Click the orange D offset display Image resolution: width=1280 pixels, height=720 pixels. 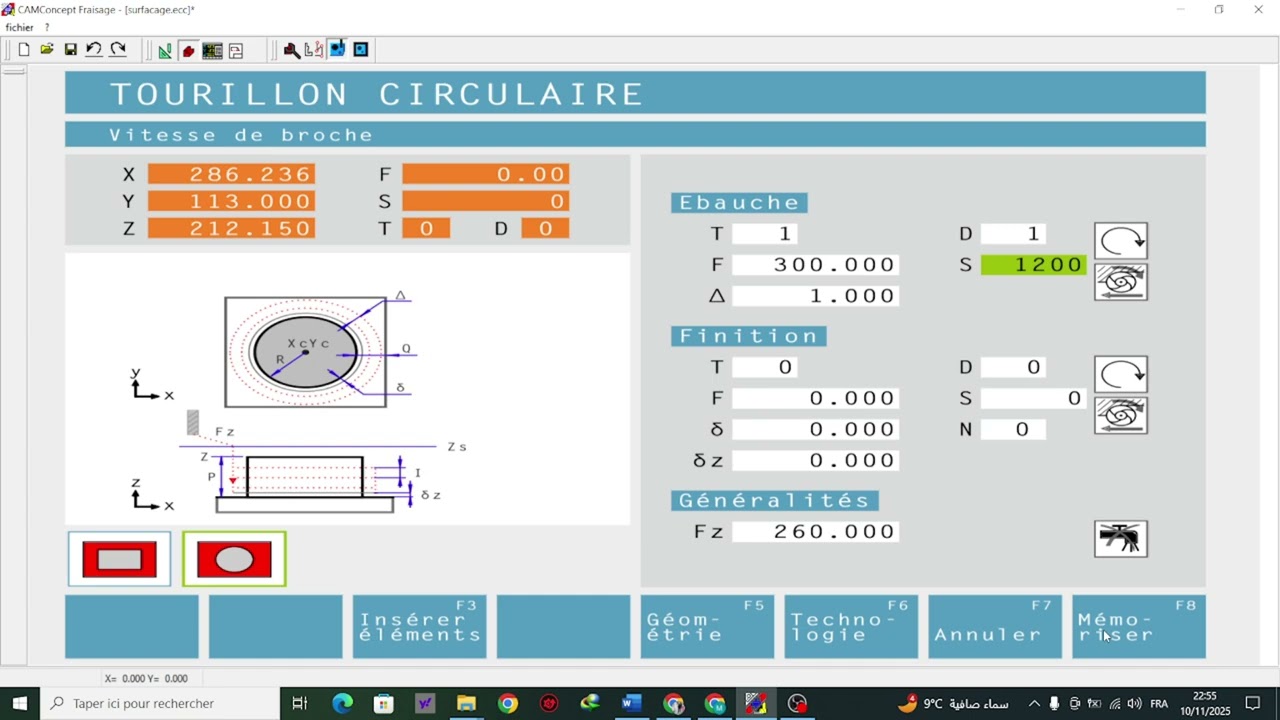point(545,229)
